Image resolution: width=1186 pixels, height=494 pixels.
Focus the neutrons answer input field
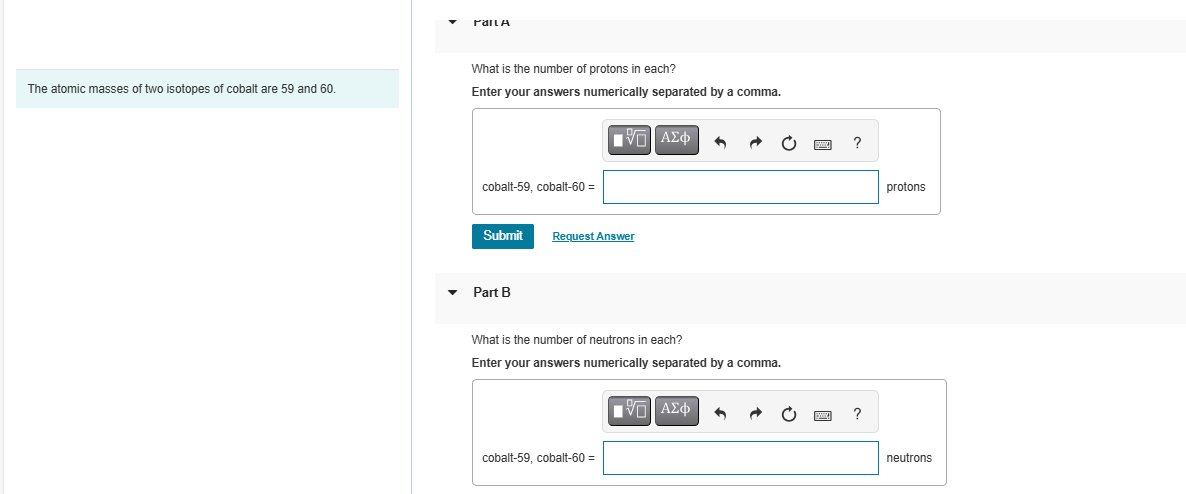click(740, 458)
